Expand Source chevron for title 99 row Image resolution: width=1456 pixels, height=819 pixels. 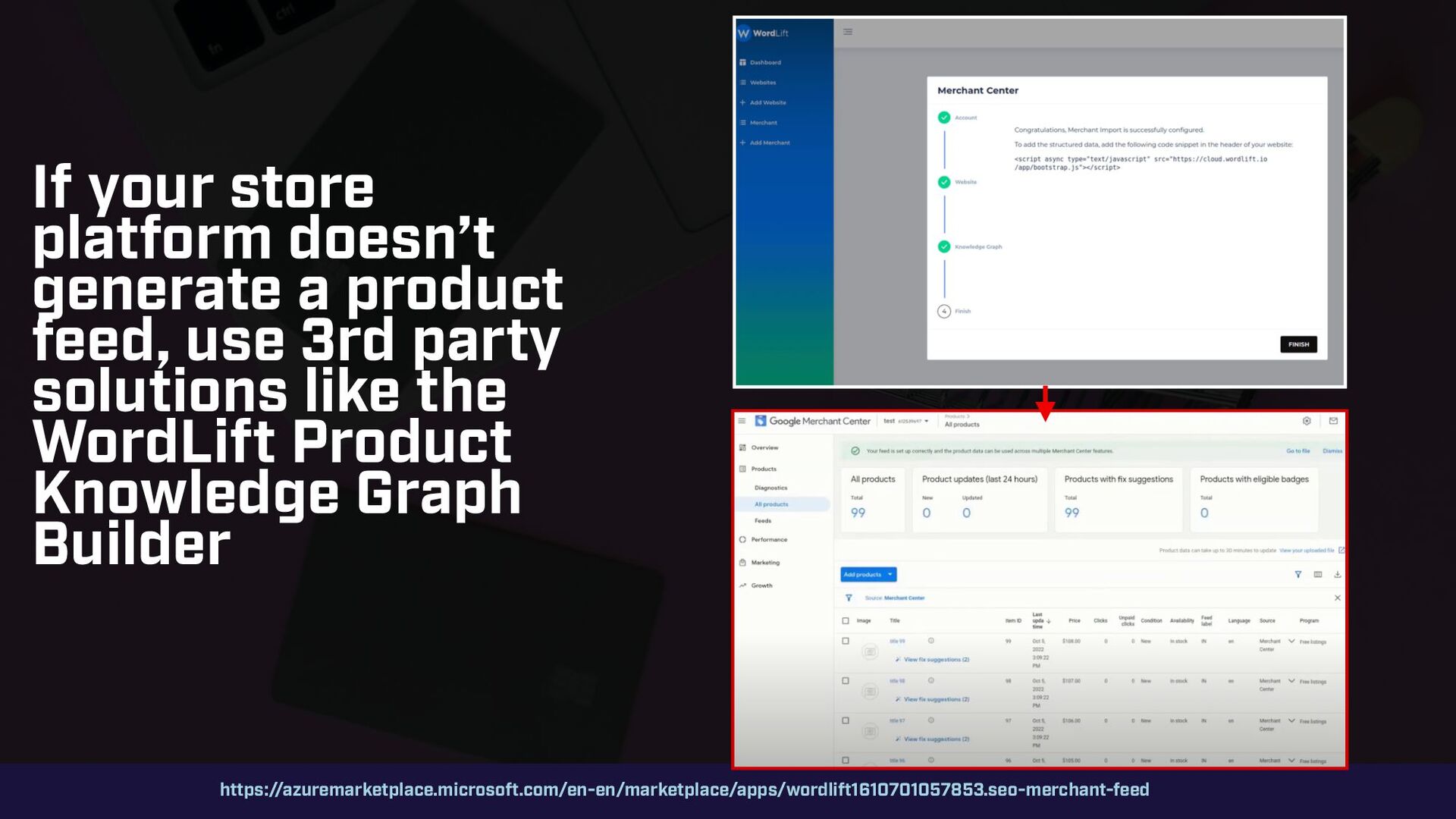1291,641
